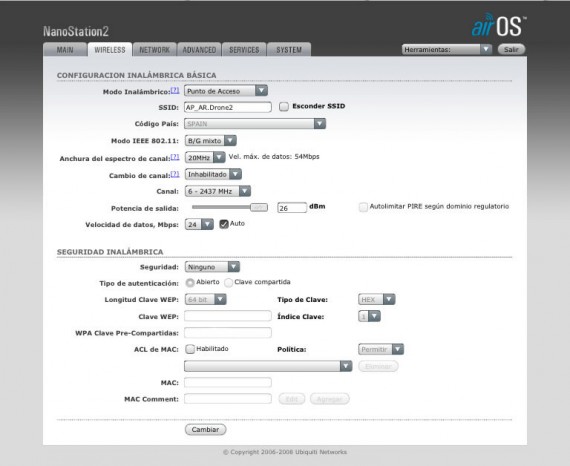The height and width of the screenshot is (466, 570).
Task: Open the Tipo de Clave HEX dropdown
Action: click(x=377, y=300)
